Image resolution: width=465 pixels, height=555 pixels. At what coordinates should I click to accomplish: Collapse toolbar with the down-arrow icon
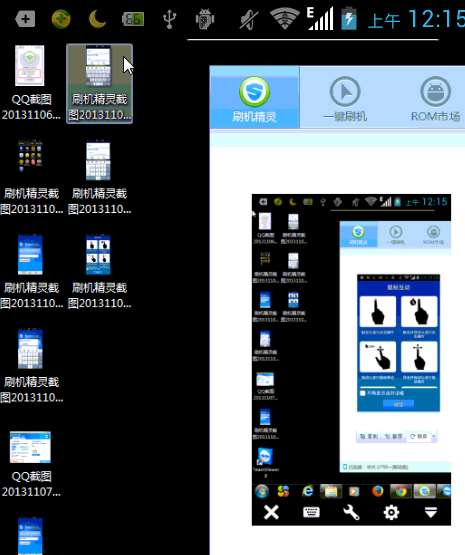[x=431, y=512]
